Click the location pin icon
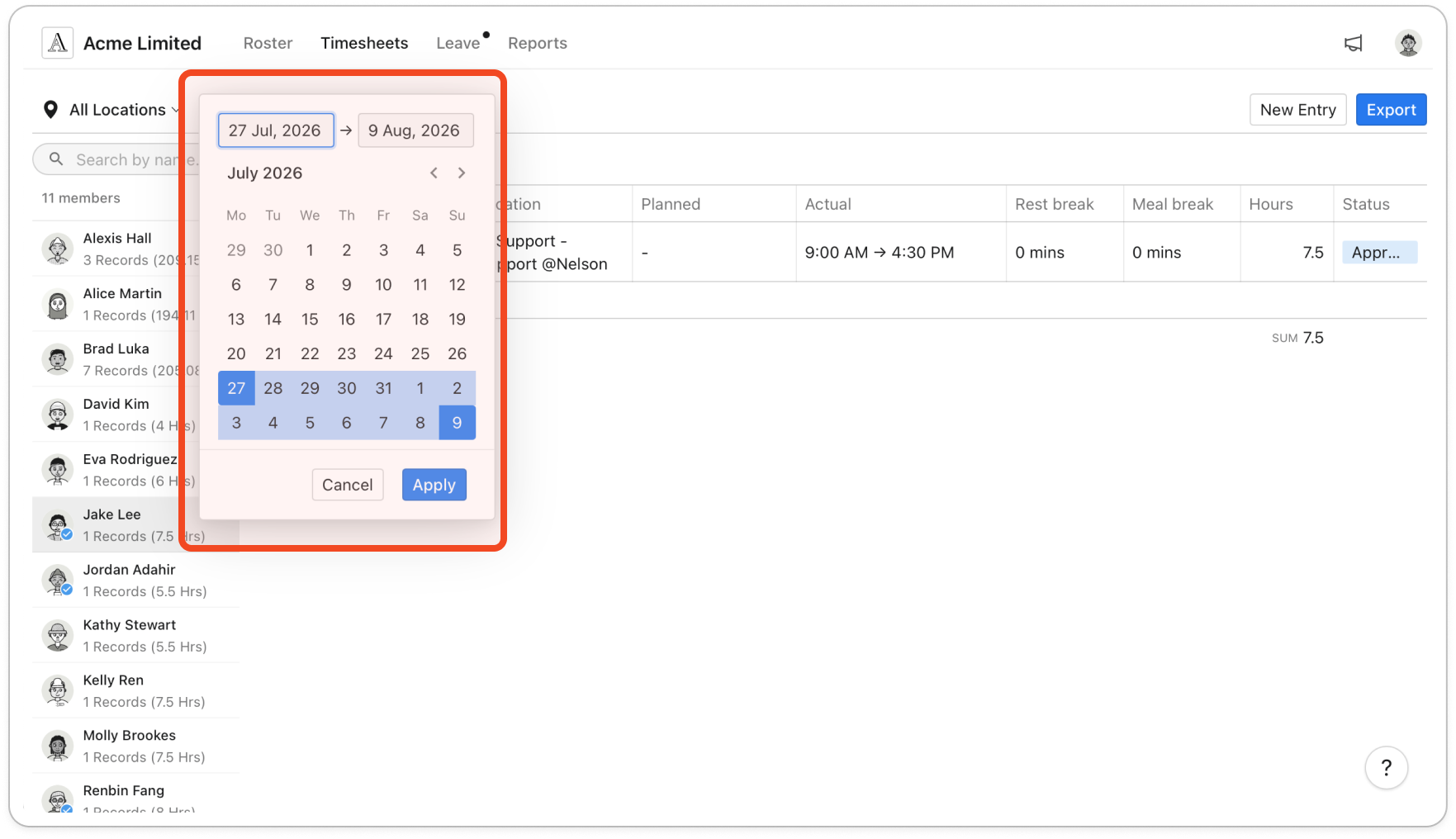The width and height of the screenshot is (1456, 839). pos(50,110)
